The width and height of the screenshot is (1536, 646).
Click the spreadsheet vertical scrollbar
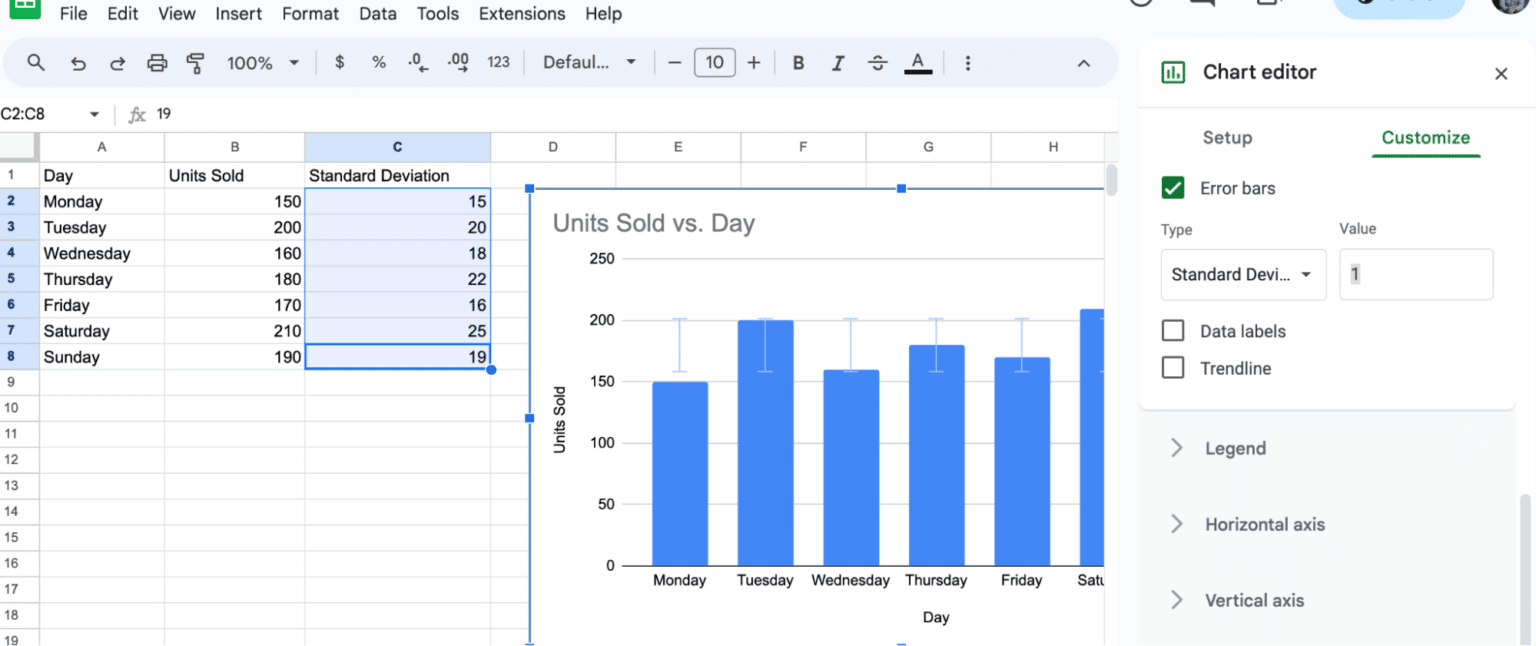[x=1111, y=180]
